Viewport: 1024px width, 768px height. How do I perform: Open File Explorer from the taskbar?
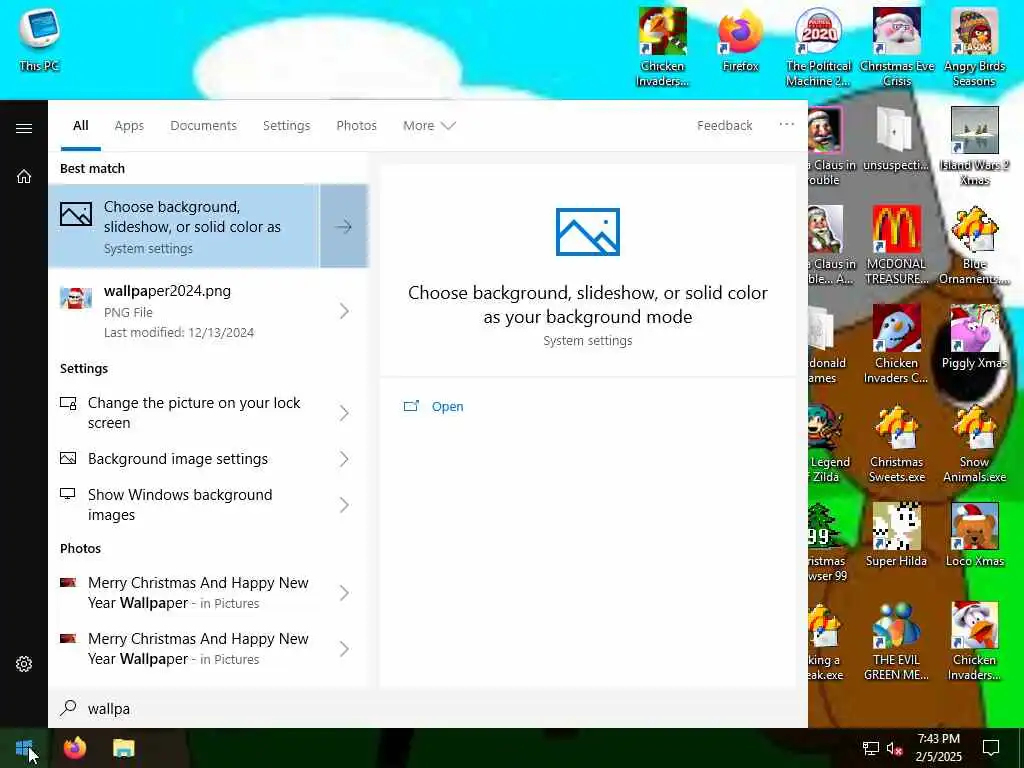pyautogui.click(x=123, y=748)
